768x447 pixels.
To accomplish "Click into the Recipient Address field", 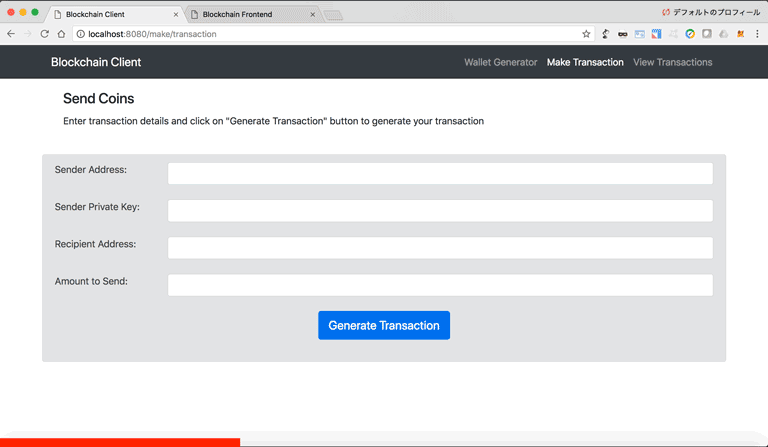I will click(x=440, y=248).
